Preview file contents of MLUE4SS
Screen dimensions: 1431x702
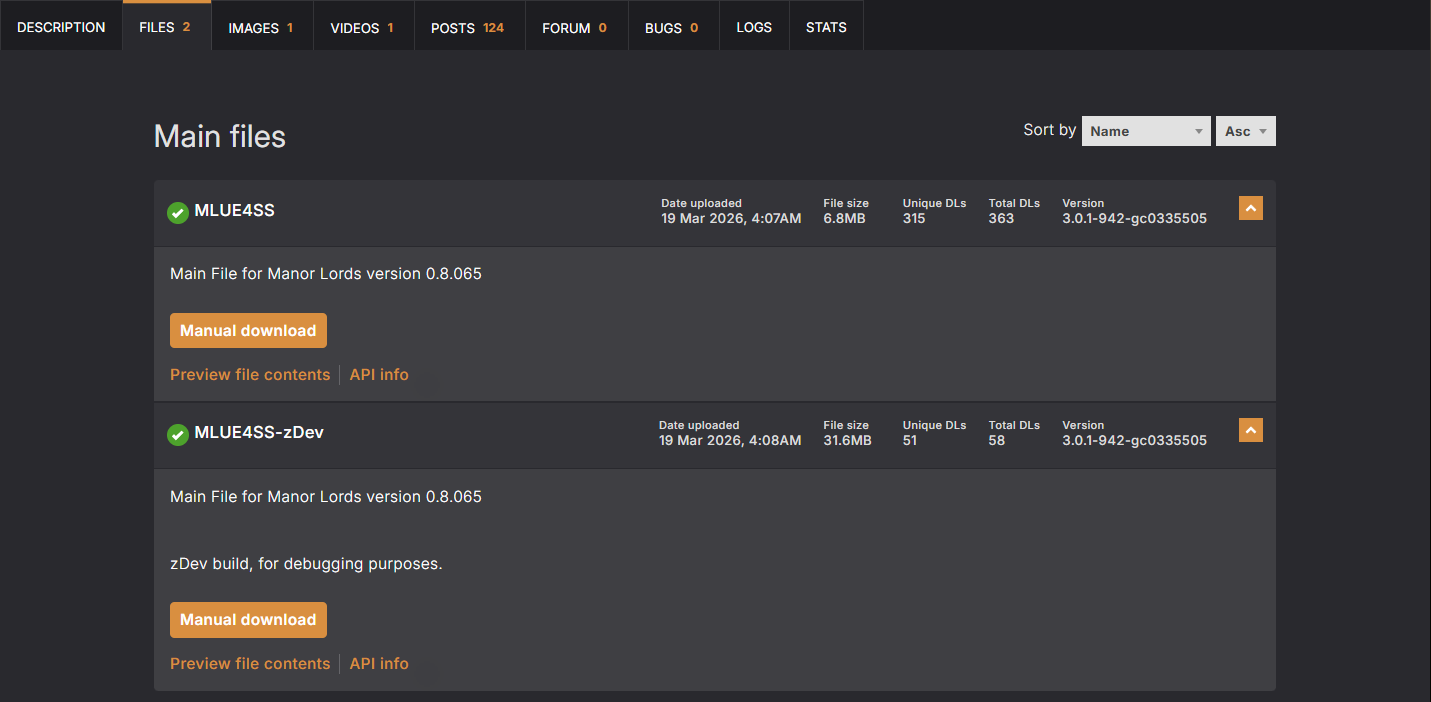(250, 375)
